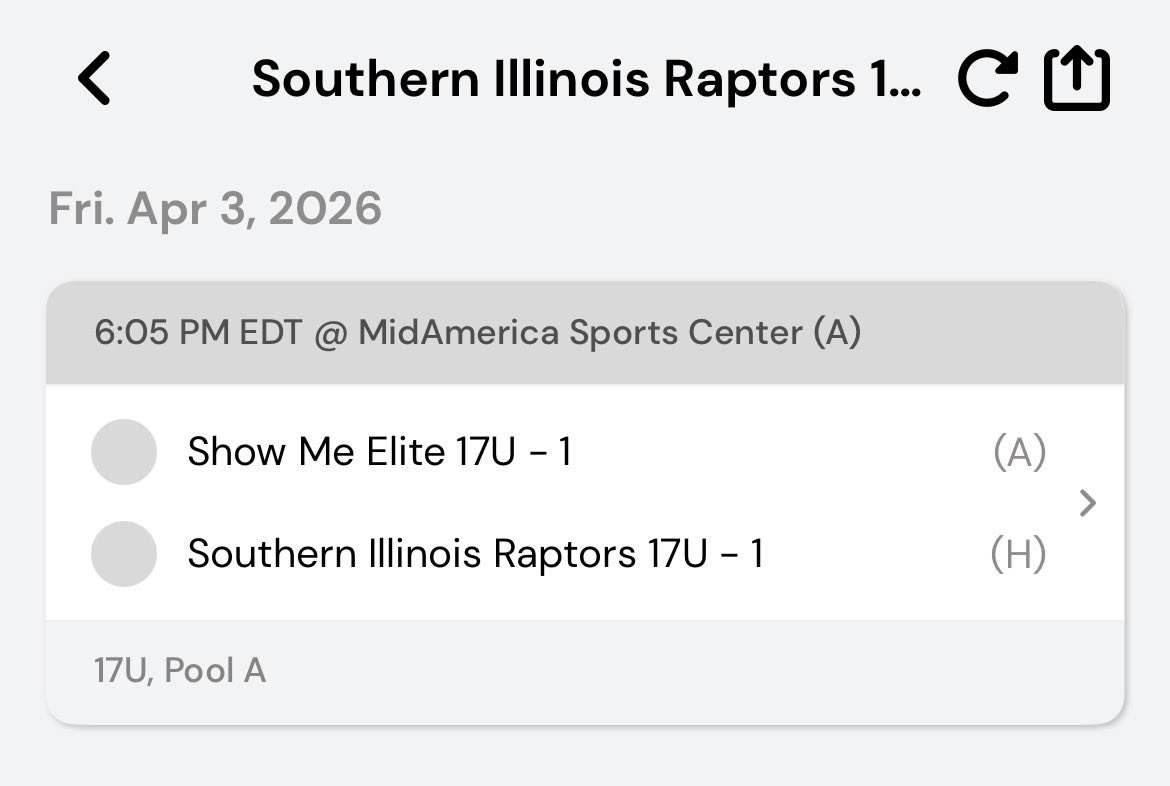The width and height of the screenshot is (1170, 786).
Task: Tap the 17U, Pool A footer label
Action: click(180, 670)
